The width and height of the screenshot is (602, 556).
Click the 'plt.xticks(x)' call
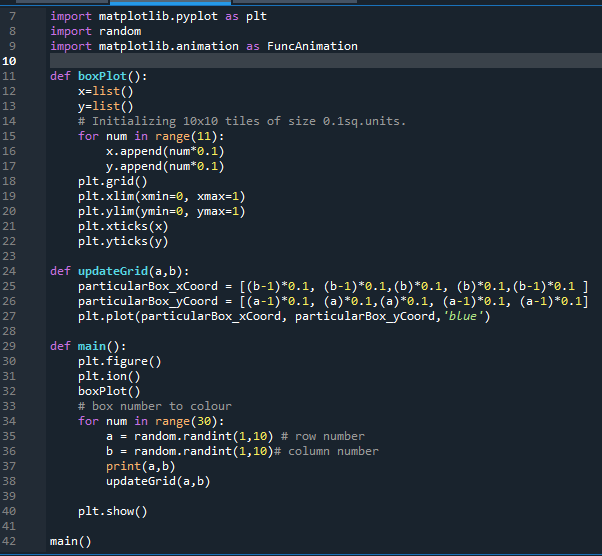pyautogui.click(x=123, y=226)
